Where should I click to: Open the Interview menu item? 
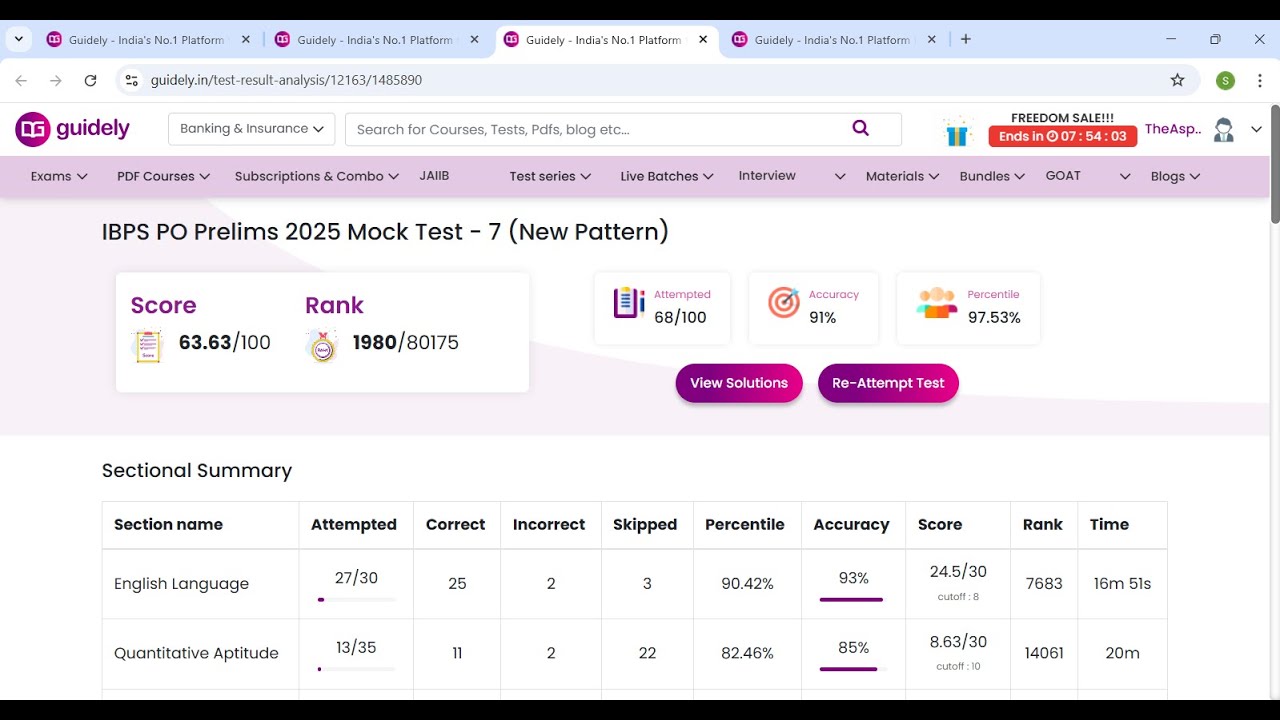[767, 176]
